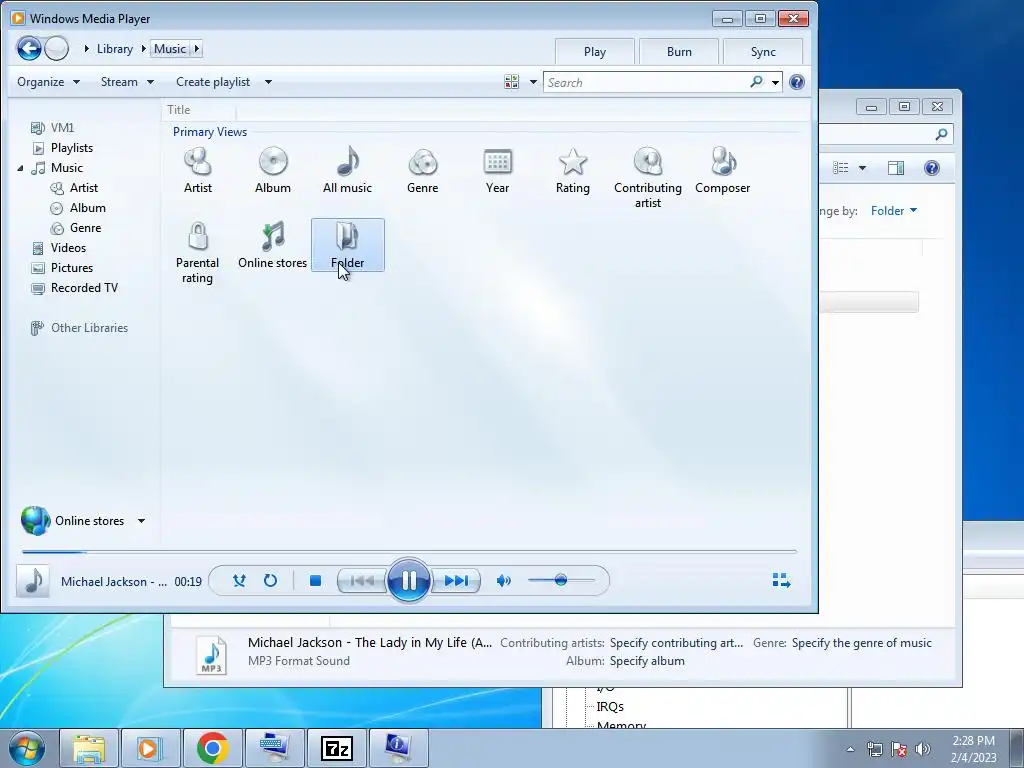
Task: Select the Contributing artist view icon
Action: (648, 178)
